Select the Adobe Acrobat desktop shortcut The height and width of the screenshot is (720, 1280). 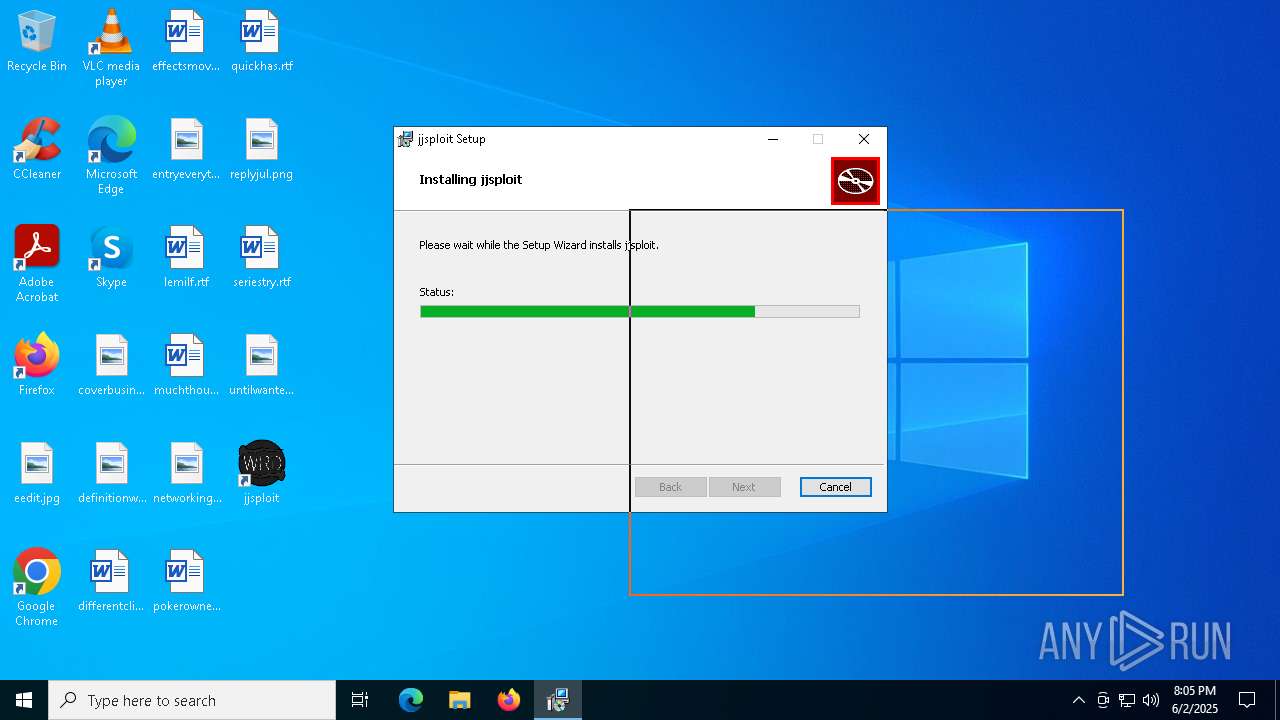[37, 264]
